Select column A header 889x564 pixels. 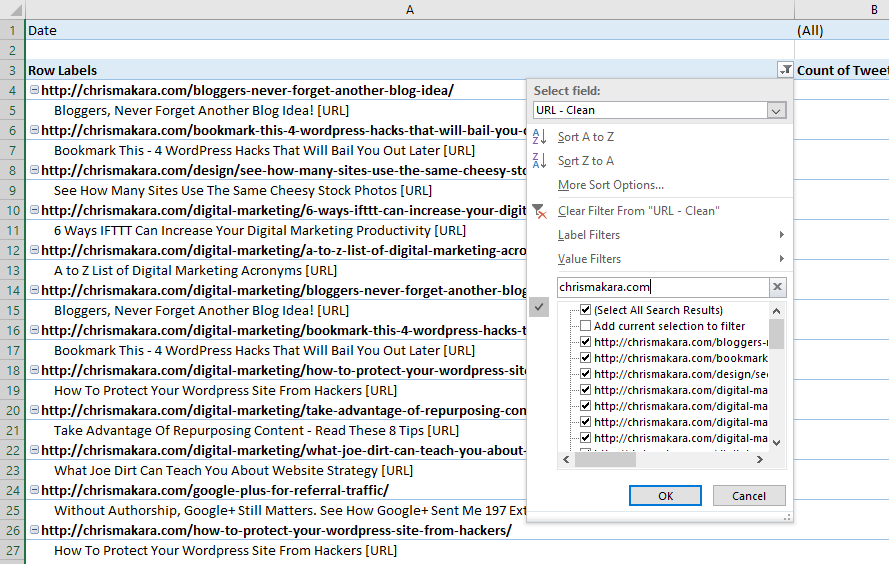(x=410, y=10)
